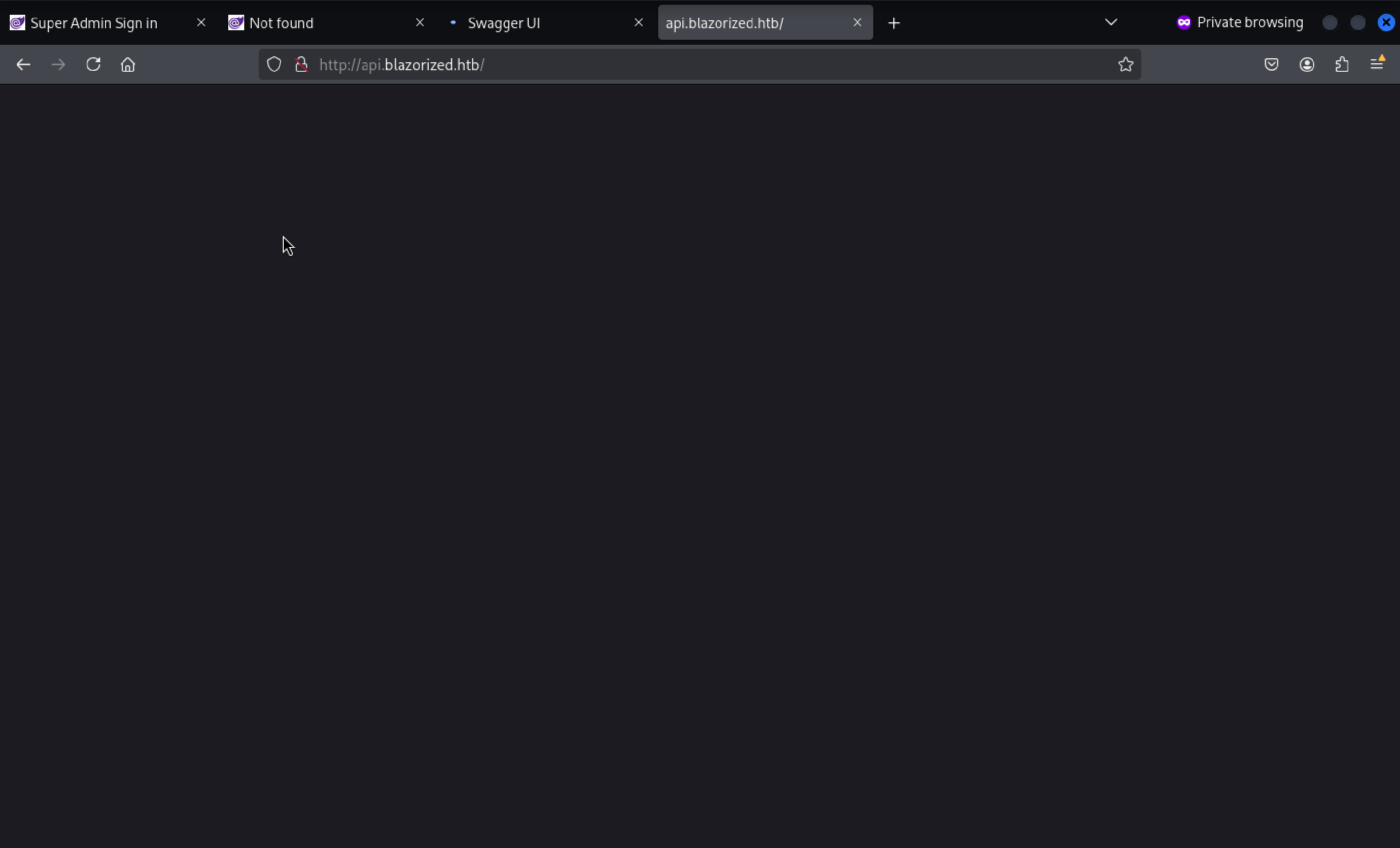Viewport: 1400px width, 848px height.
Task: Open tracking protection shield info
Action: pos(274,65)
